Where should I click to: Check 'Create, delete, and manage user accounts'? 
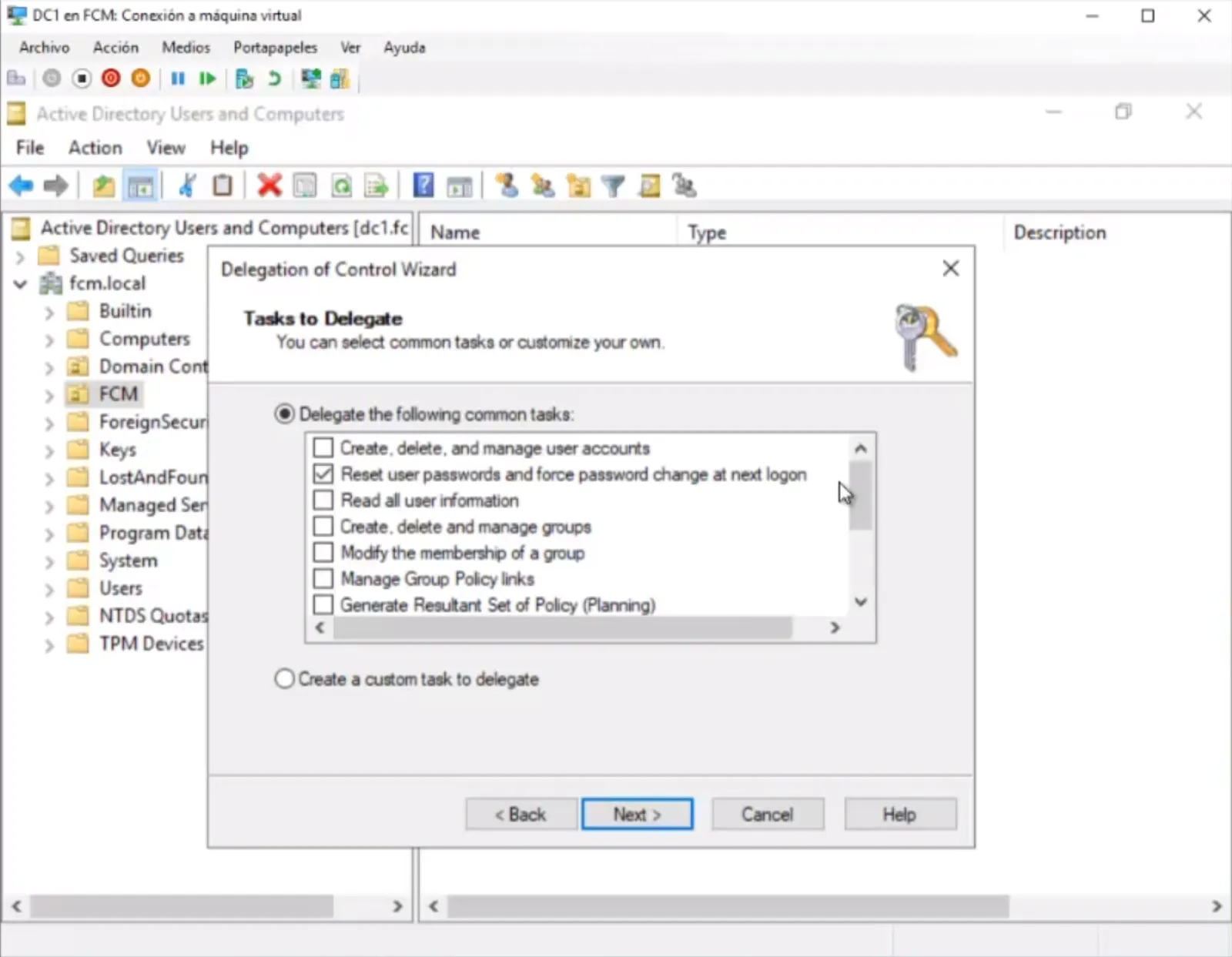pyautogui.click(x=323, y=448)
